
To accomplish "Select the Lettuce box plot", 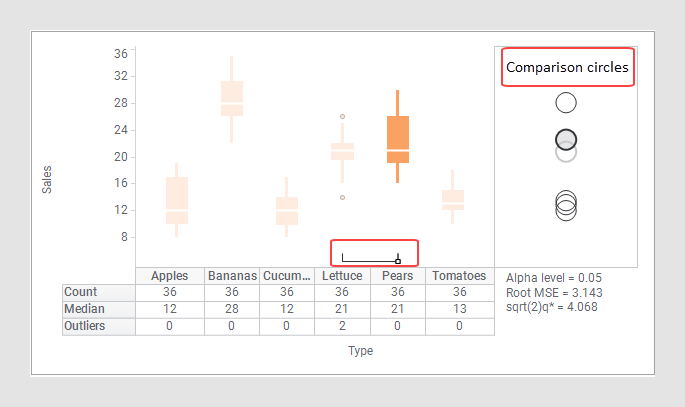I will pos(342,151).
